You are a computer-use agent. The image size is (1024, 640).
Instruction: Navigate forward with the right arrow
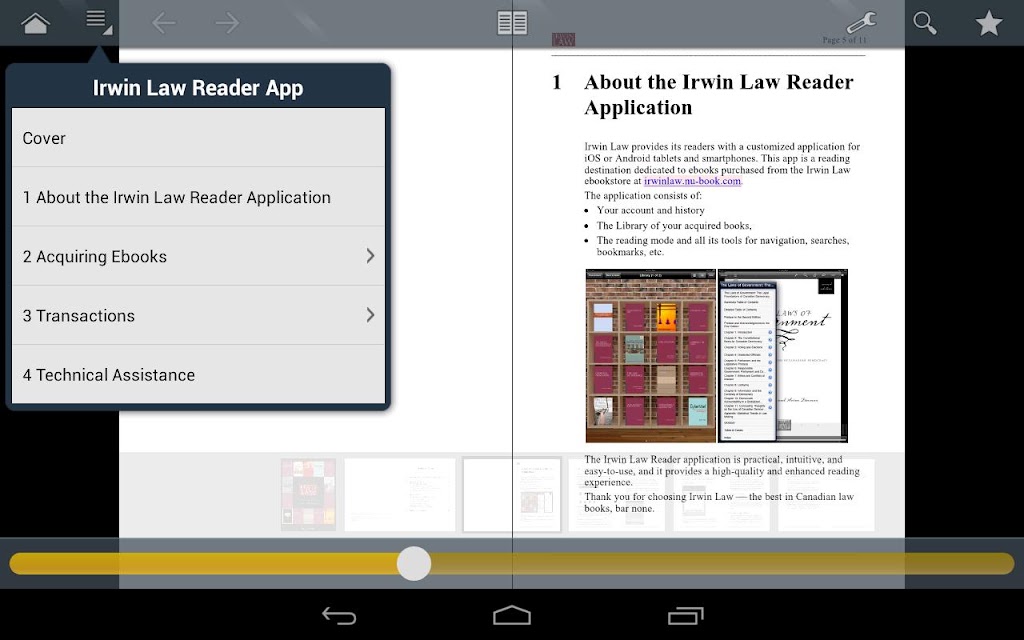coord(227,23)
